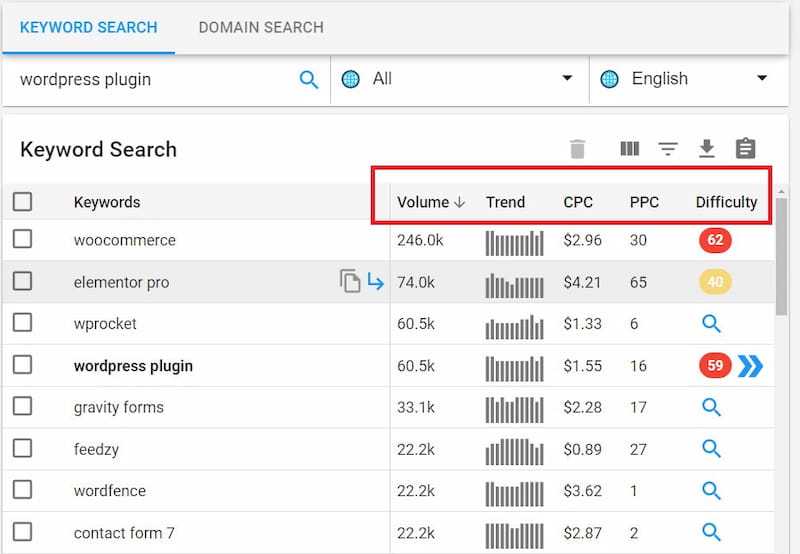The image size is (800, 554).
Task: Click double chevron beside wordpress plugin score
Action: 751,366
